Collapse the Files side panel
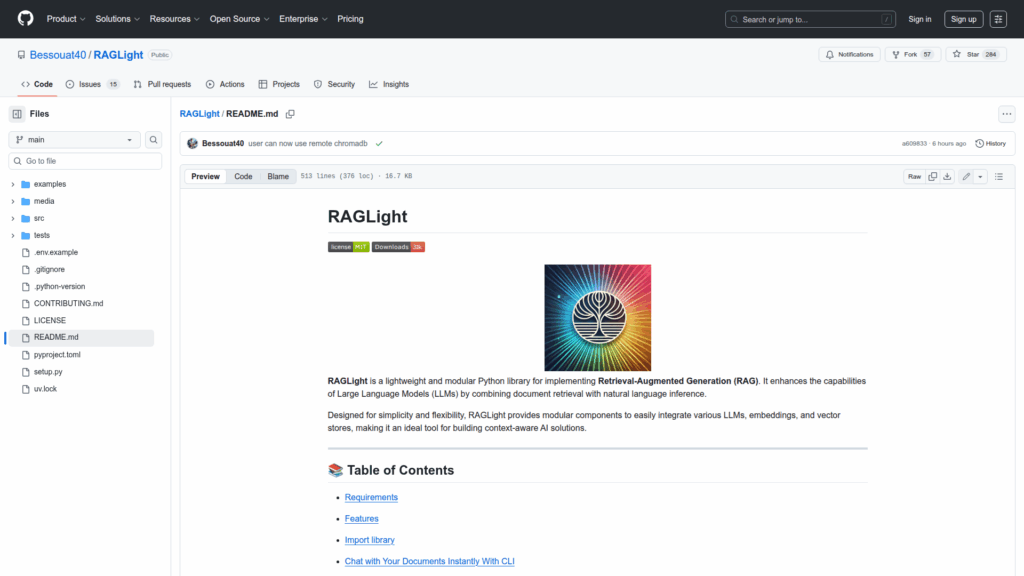Viewport: 1024px width, 576px height. pos(17,114)
